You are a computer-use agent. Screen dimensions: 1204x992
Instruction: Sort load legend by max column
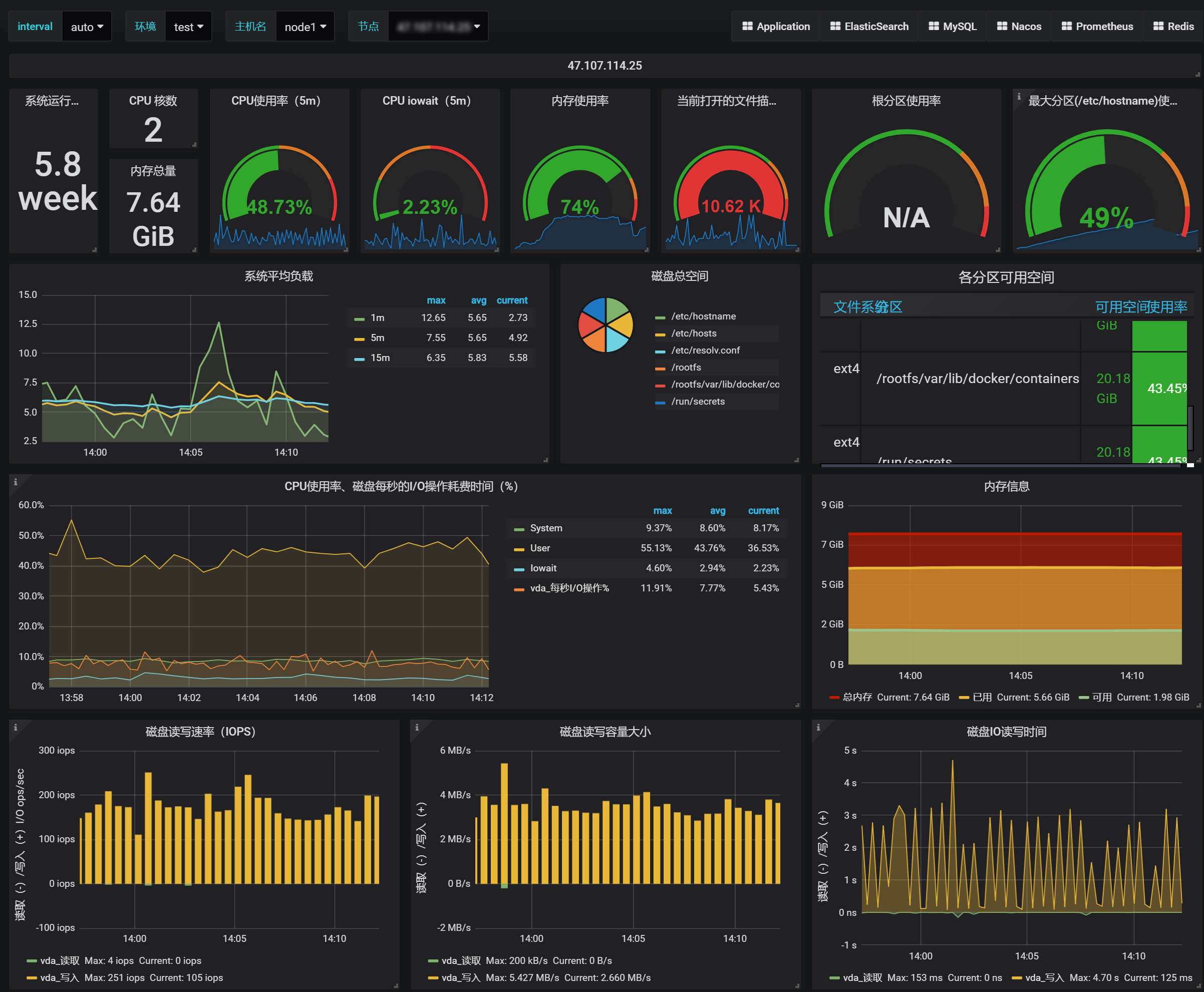click(436, 300)
